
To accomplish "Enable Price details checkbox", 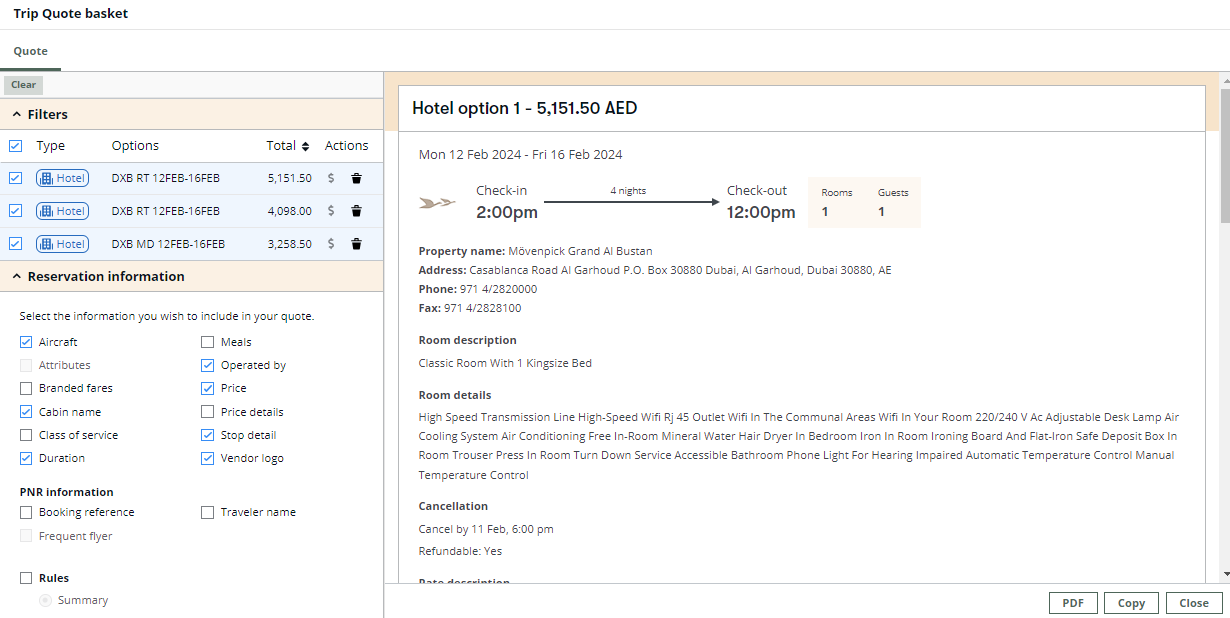I will pos(208,412).
